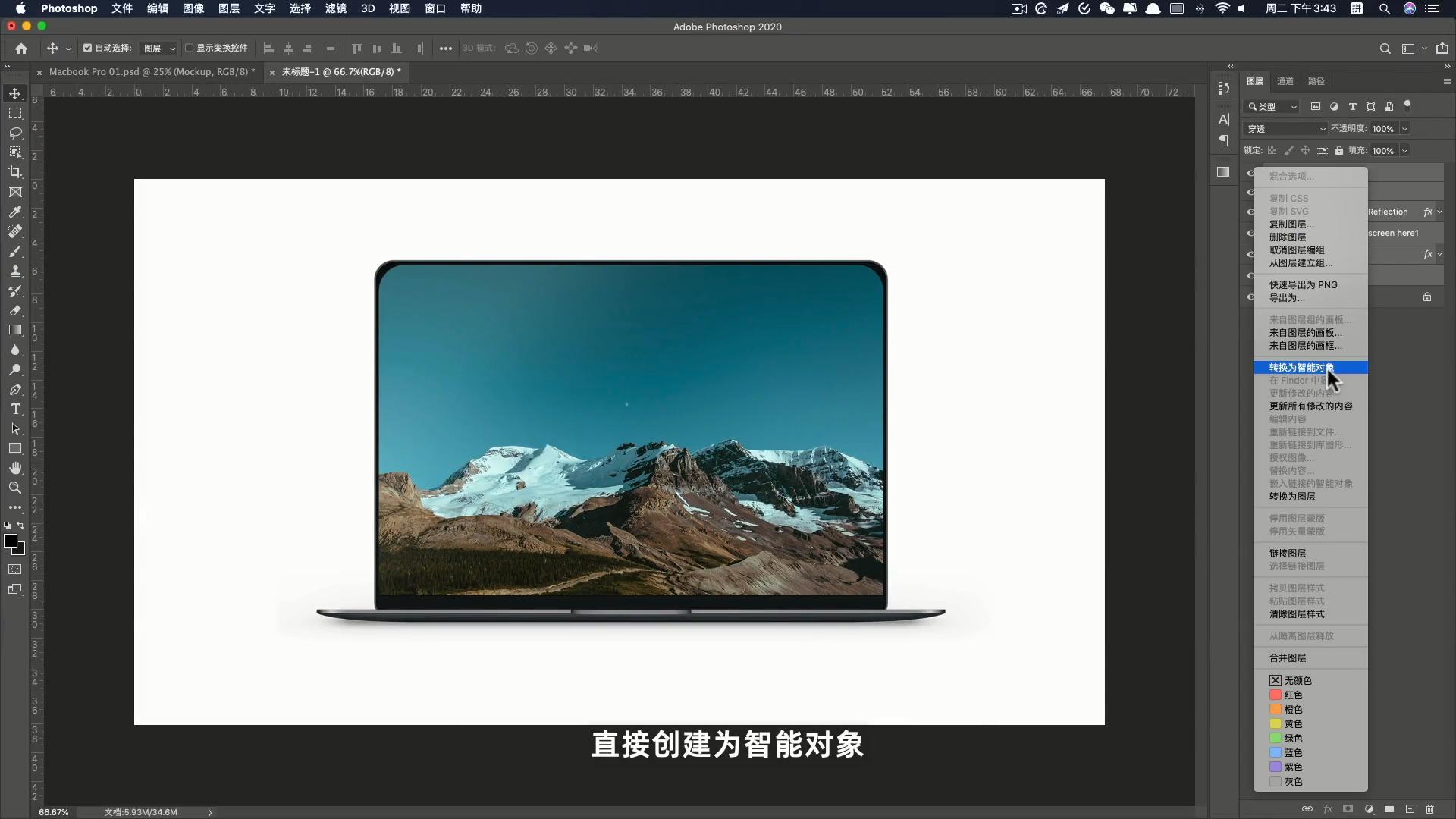Open the 滤镜 menu in the menu bar

tap(334, 8)
